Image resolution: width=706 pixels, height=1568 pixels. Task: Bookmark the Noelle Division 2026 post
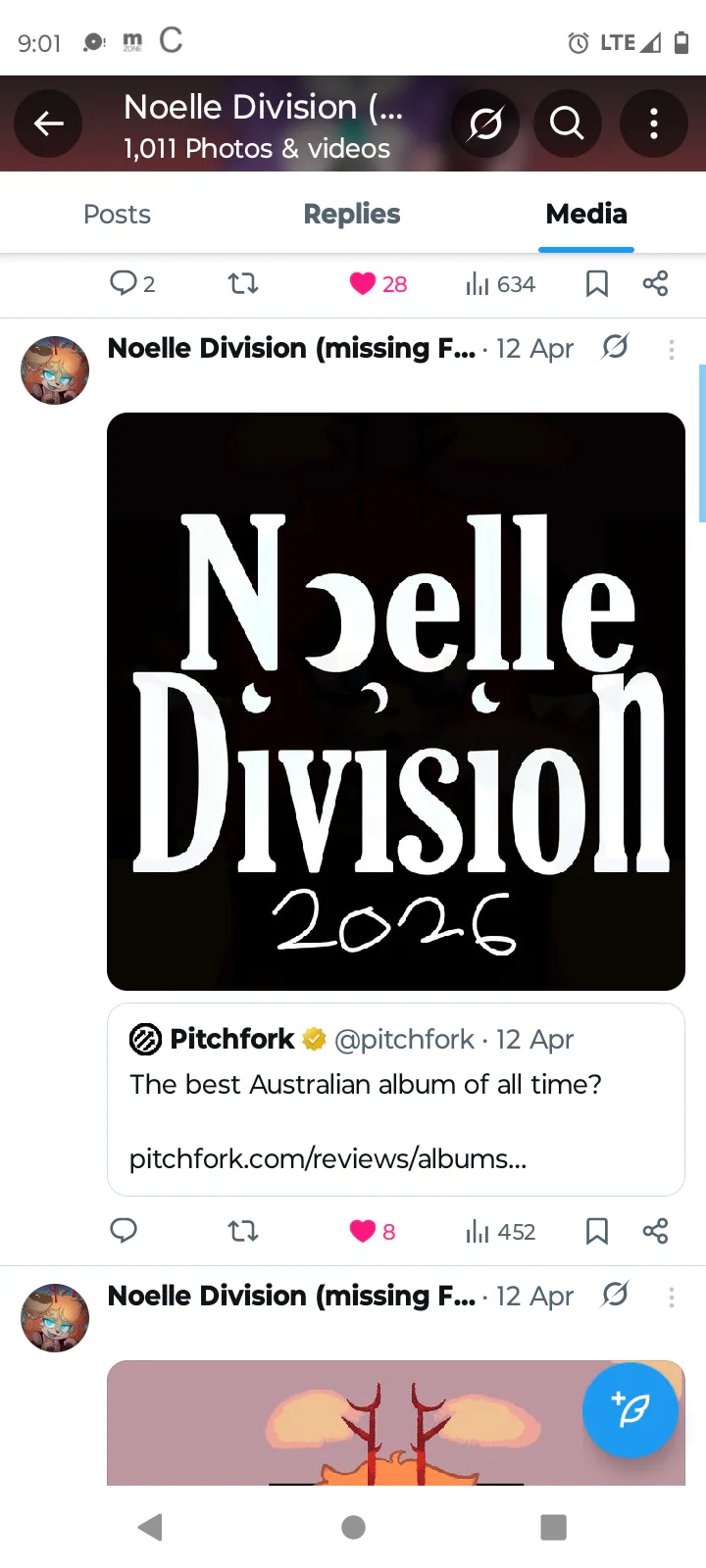[x=596, y=1231]
